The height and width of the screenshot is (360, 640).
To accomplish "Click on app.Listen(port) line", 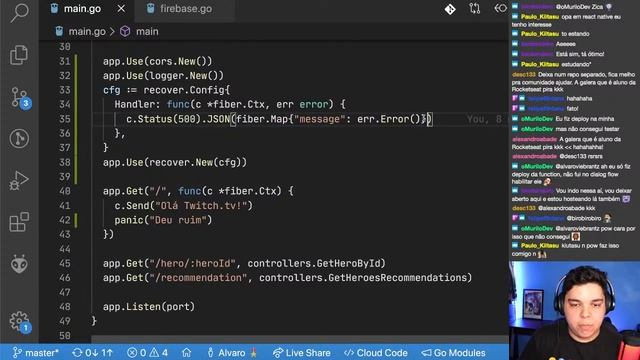I will coord(149,307).
